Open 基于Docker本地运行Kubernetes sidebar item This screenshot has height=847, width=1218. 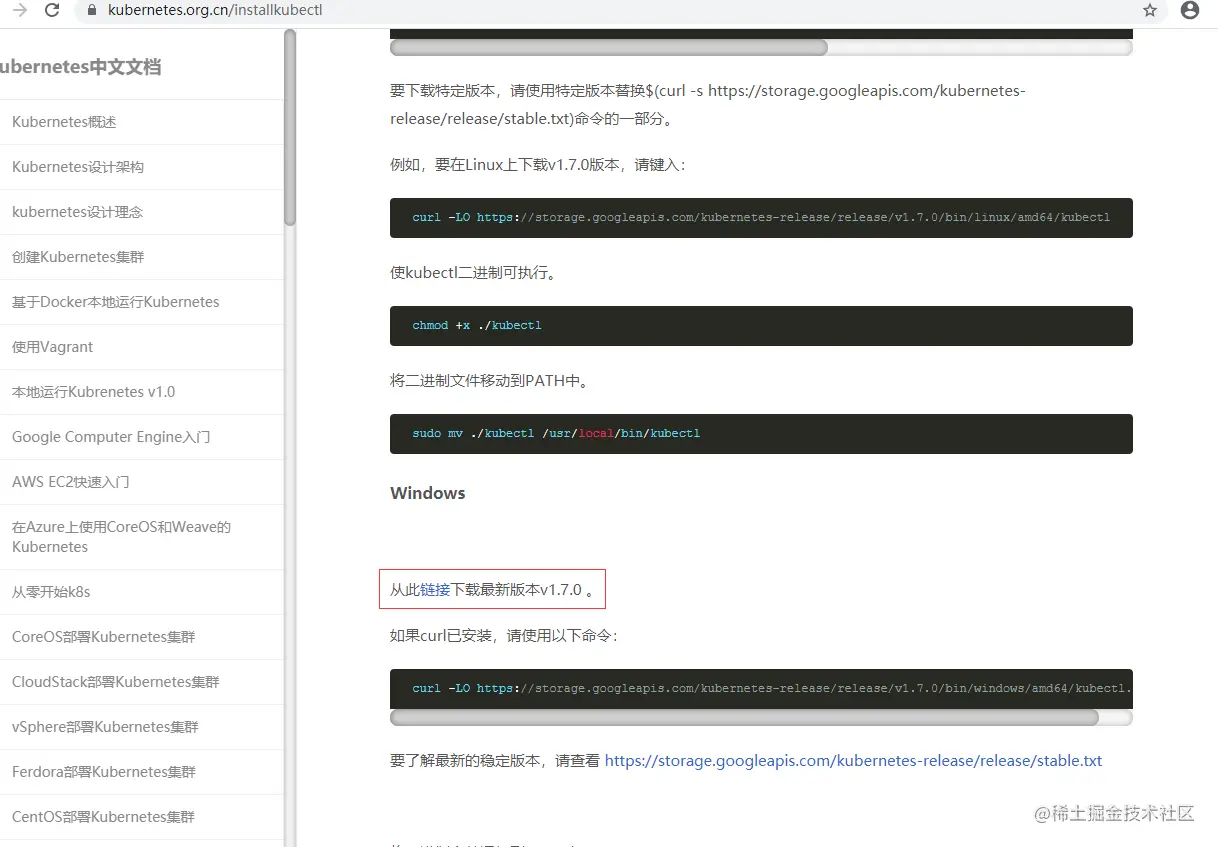coord(141,302)
